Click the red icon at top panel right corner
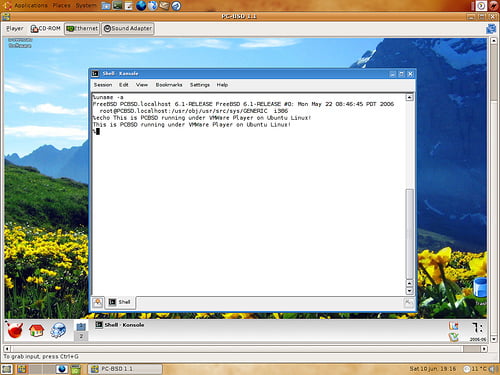Viewport: 500px width, 375px height. [493, 6]
